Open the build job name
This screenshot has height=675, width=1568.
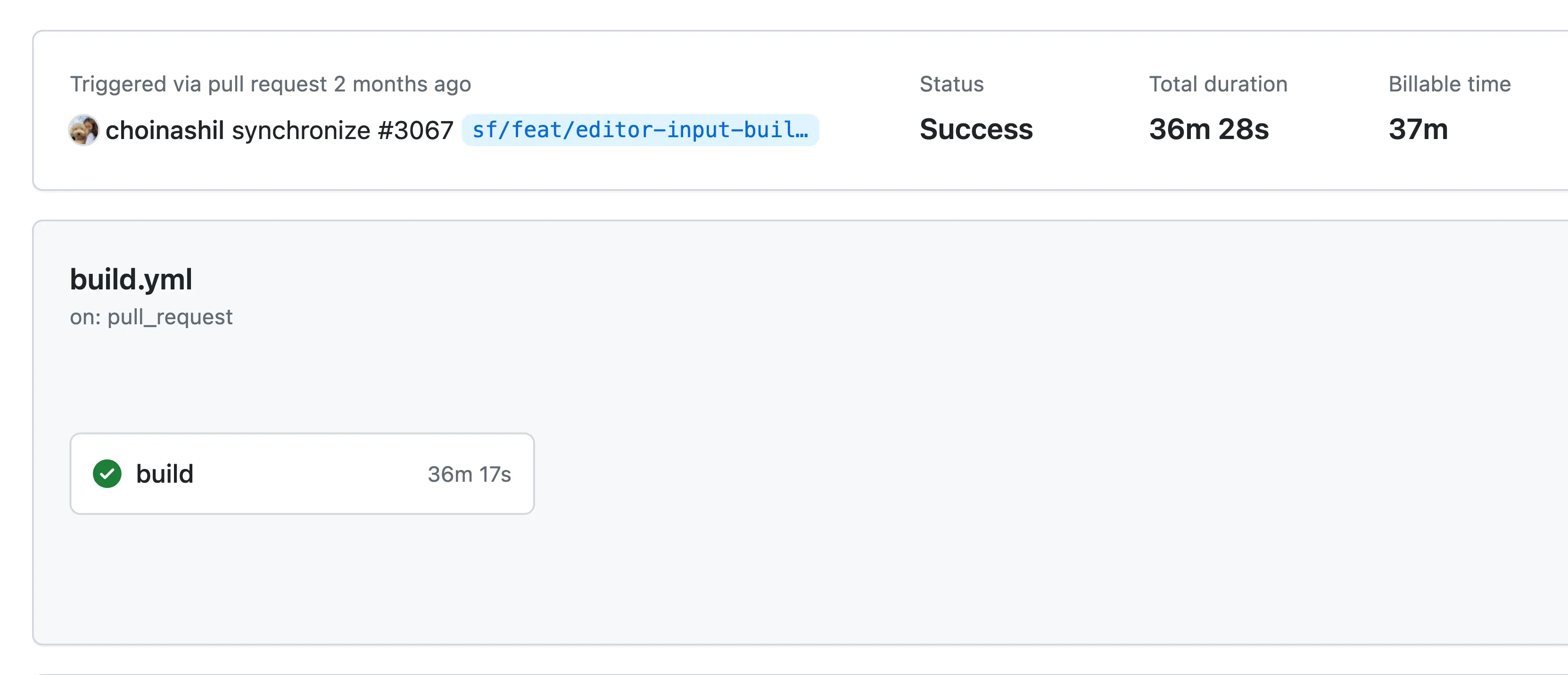point(165,474)
